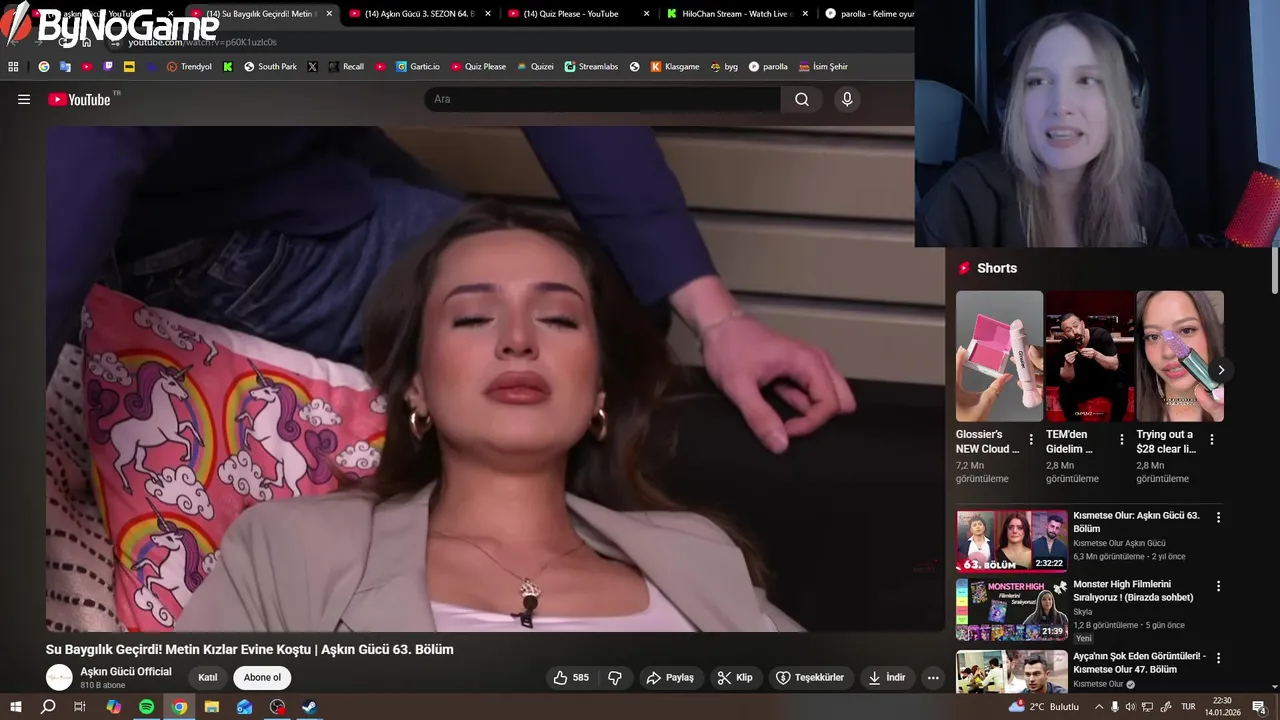Image resolution: width=1280 pixels, height=720 pixels.
Task: Open the Glossier's NEW Cloud short thumbnail
Action: click(x=999, y=356)
